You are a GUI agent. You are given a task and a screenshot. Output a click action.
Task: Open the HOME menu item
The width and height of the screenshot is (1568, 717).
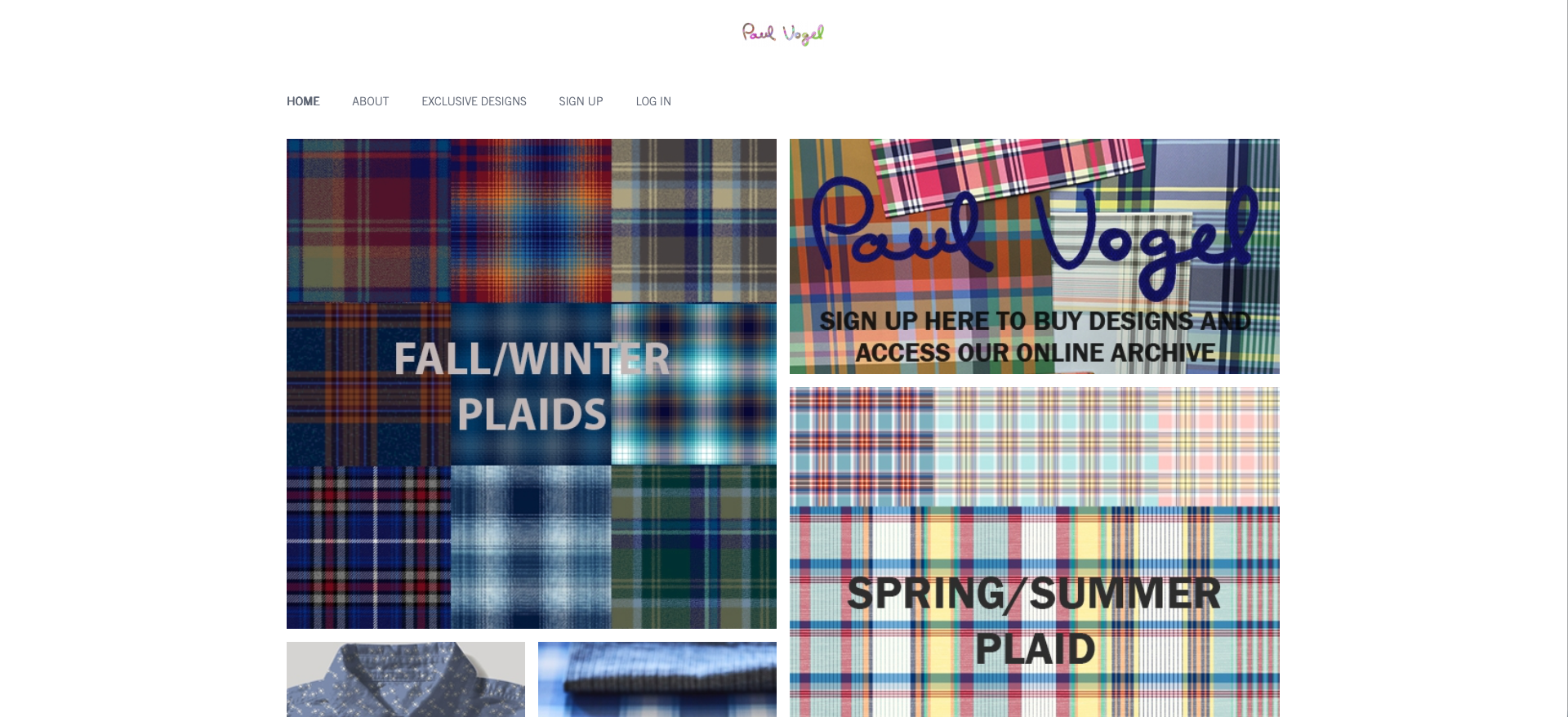[x=303, y=101]
